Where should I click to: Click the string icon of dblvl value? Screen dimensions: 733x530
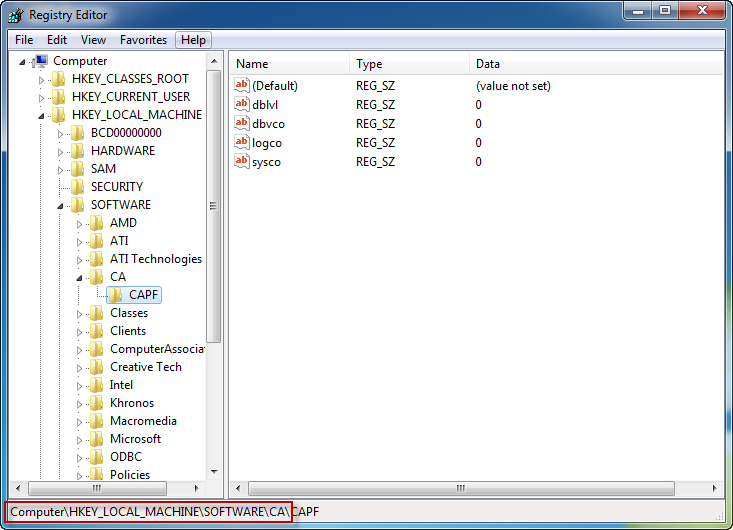coord(242,104)
